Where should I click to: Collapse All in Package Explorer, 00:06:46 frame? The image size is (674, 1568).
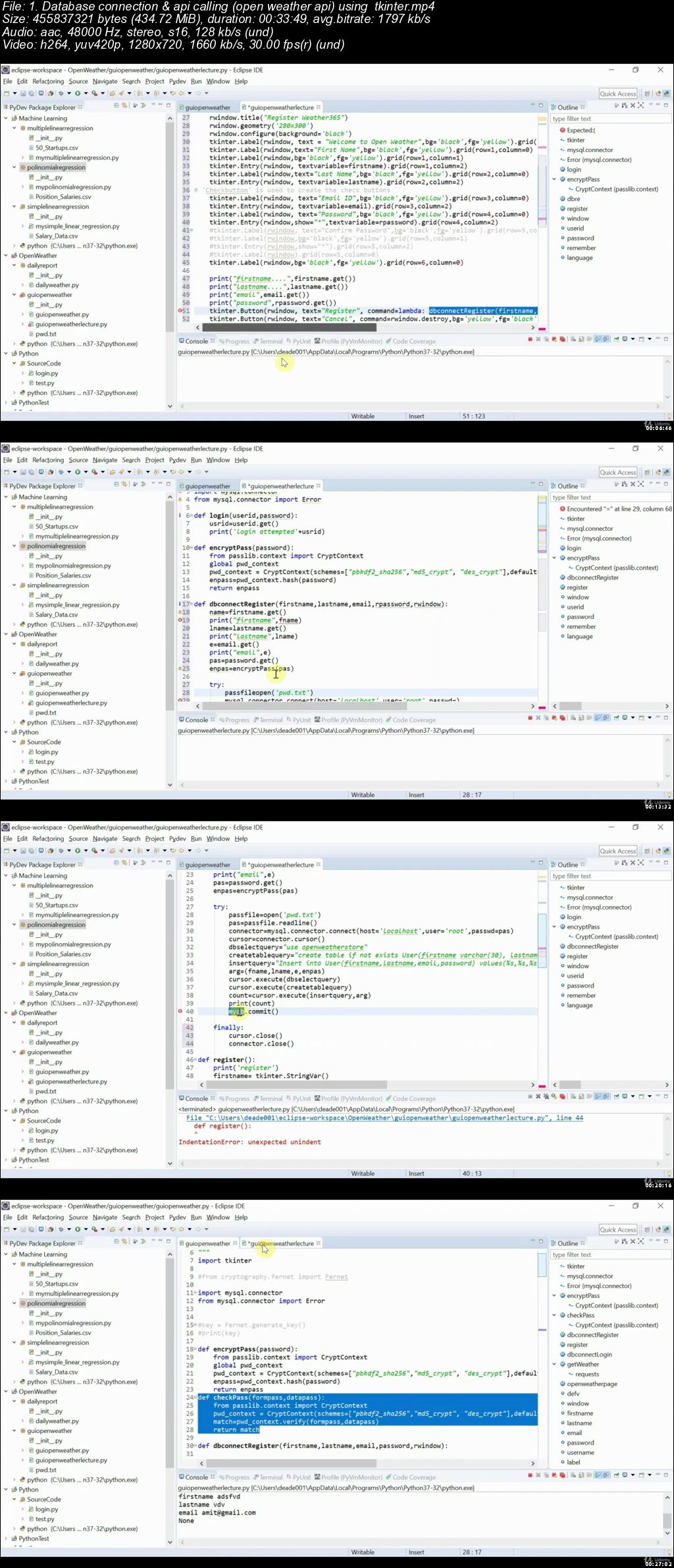pyautogui.click(x=117, y=106)
